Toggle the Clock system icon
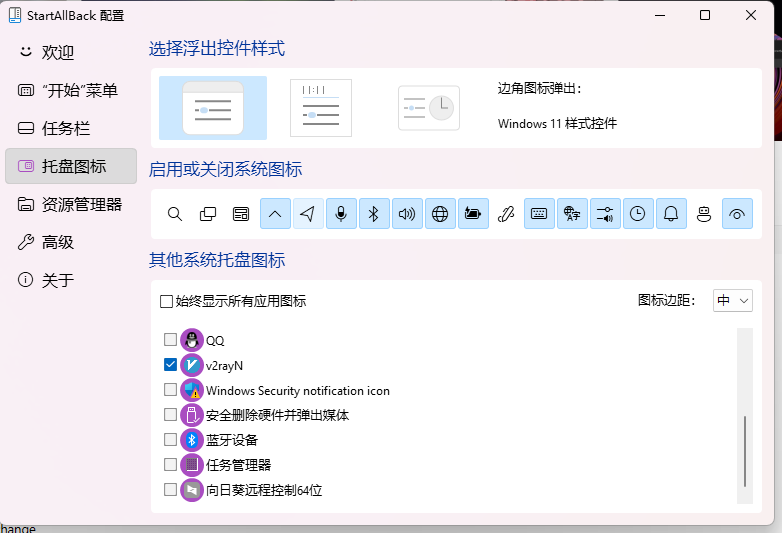This screenshot has width=782, height=533. [x=638, y=214]
